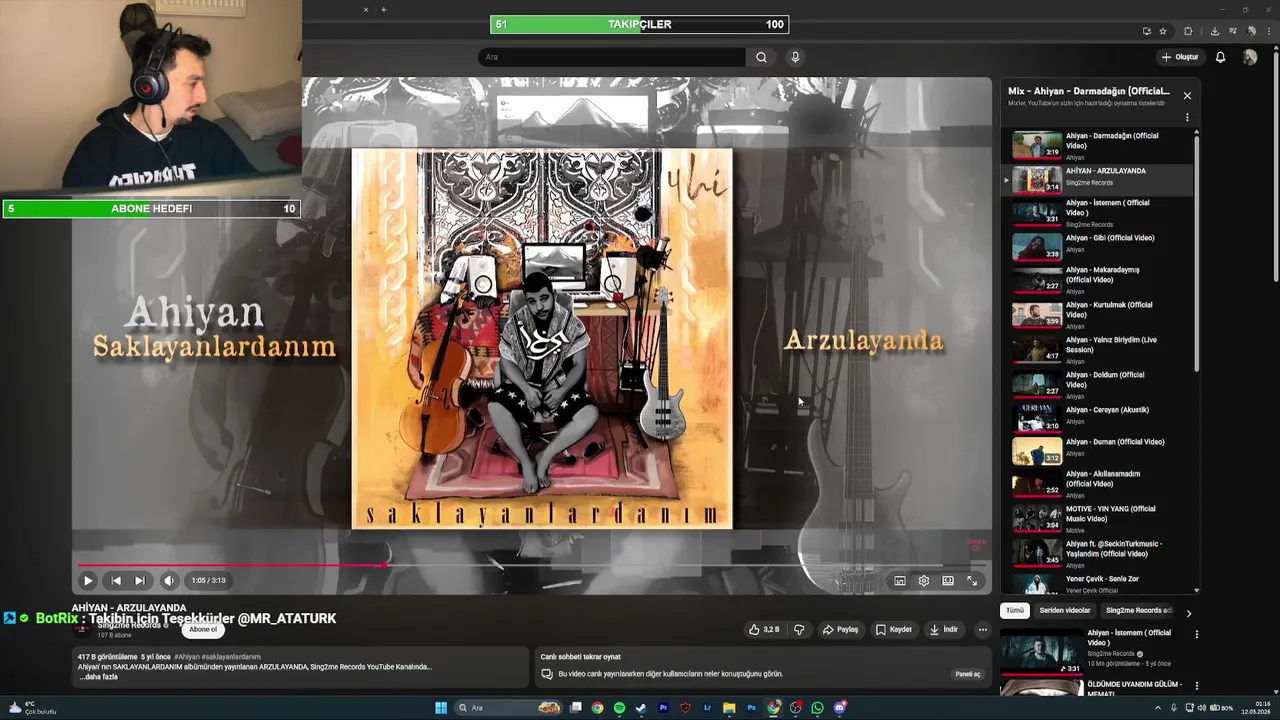
Task: Open video player settings gear
Action: pos(924,581)
